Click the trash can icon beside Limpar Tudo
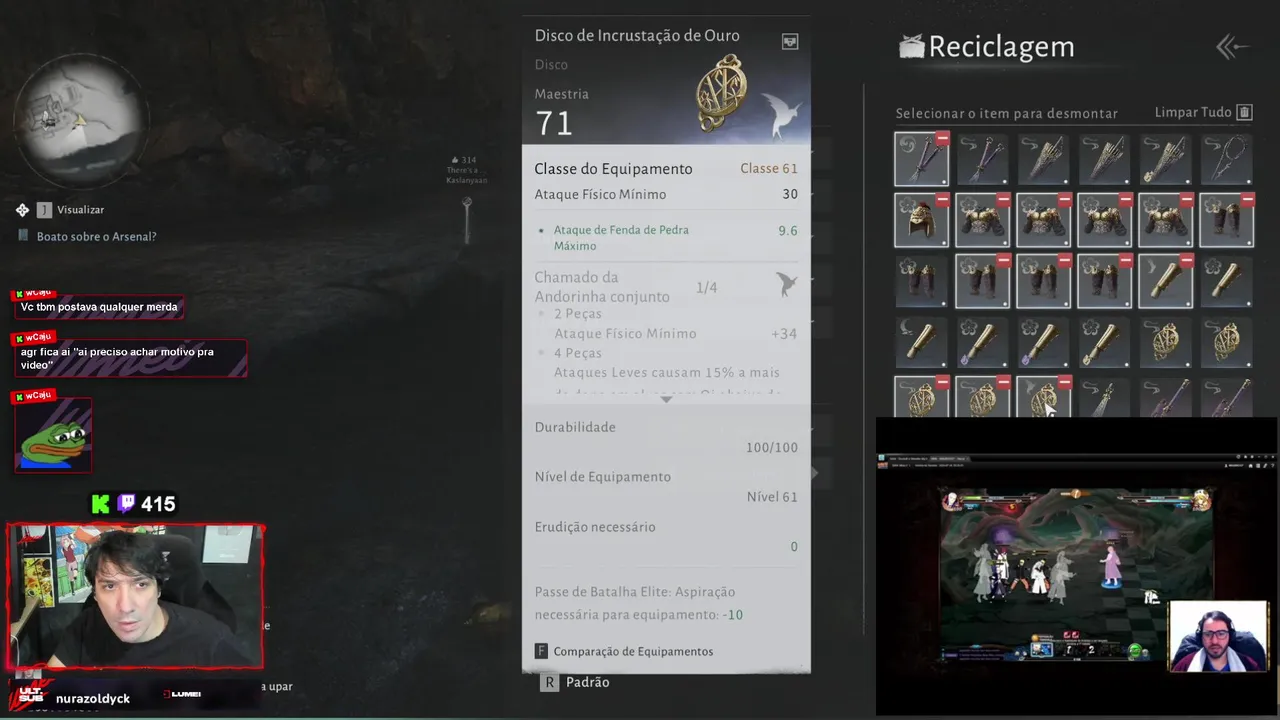Viewport: 1280px width, 720px height. click(1245, 112)
